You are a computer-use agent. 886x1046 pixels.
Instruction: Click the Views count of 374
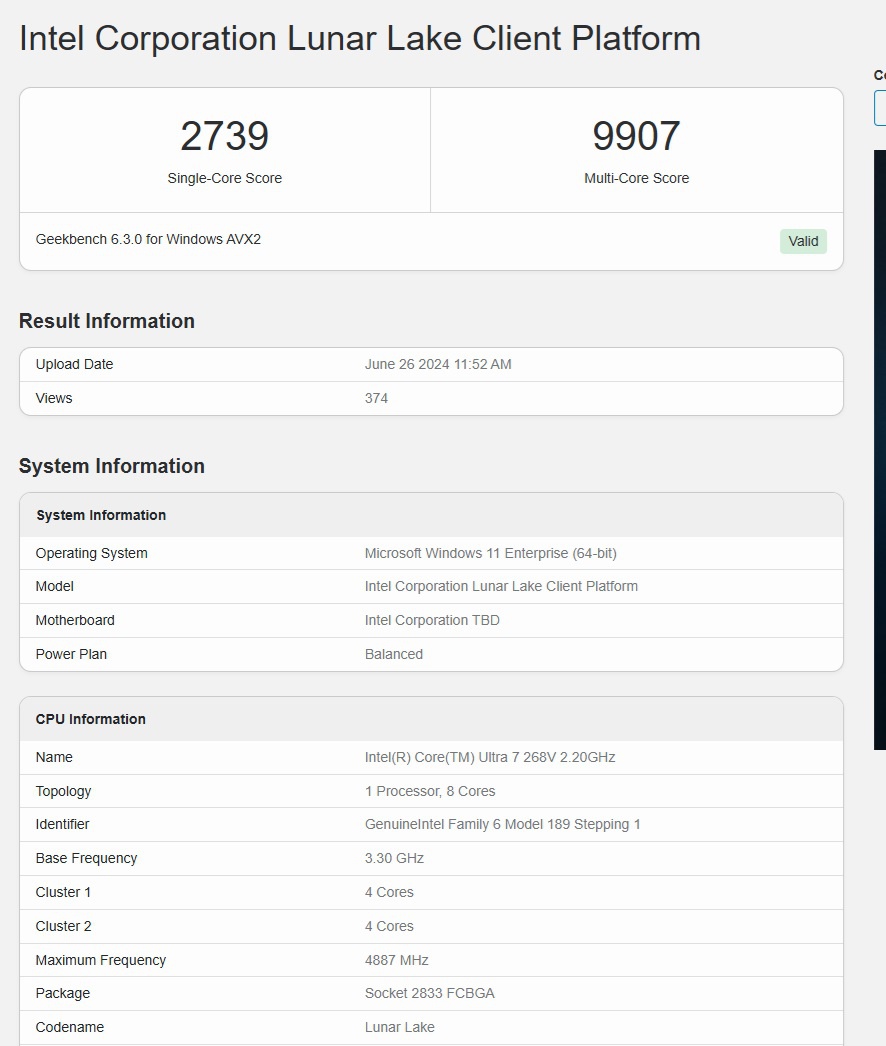[x=375, y=398]
